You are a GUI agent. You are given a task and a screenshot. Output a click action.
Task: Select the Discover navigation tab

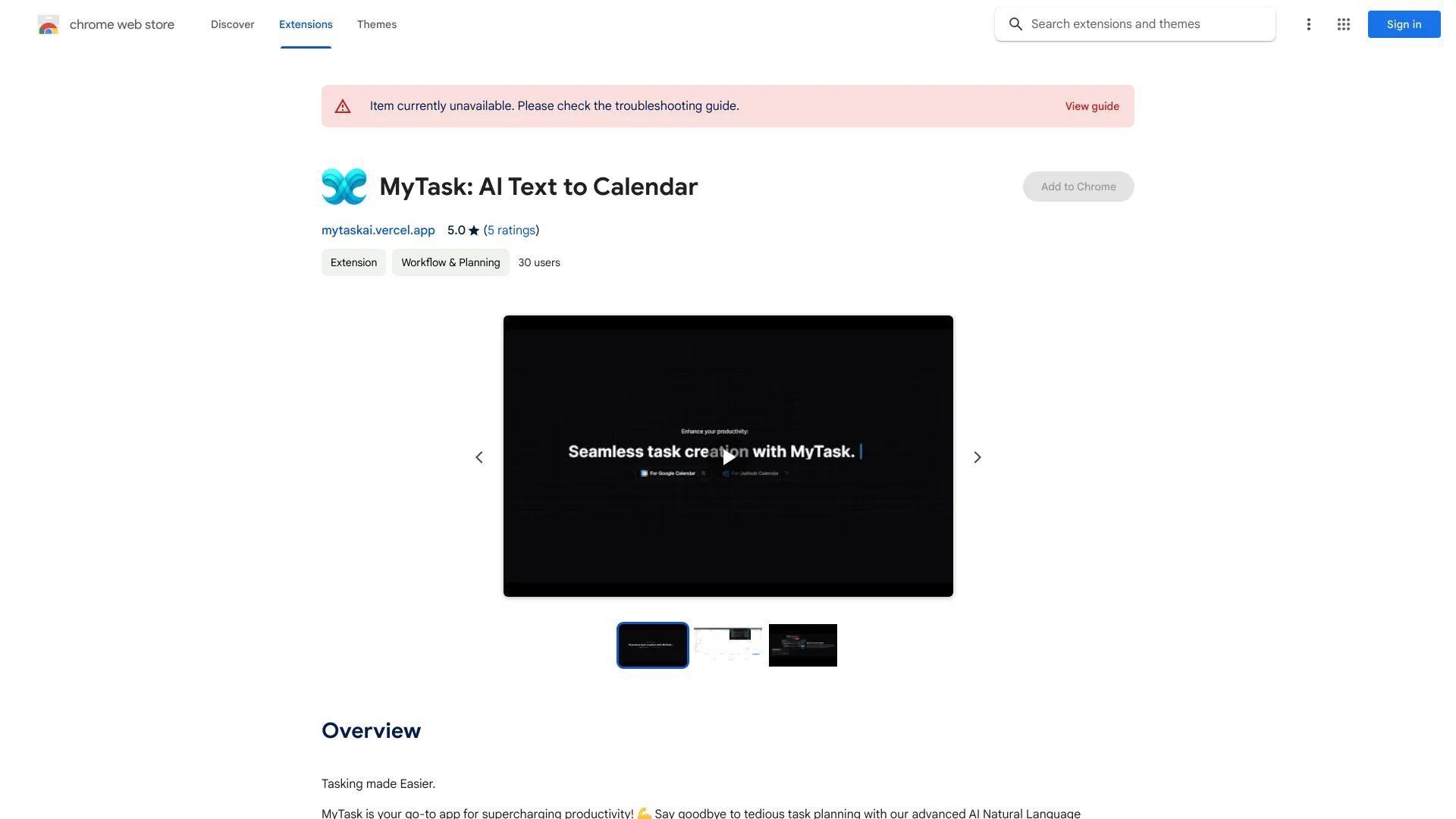pos(232,23)
